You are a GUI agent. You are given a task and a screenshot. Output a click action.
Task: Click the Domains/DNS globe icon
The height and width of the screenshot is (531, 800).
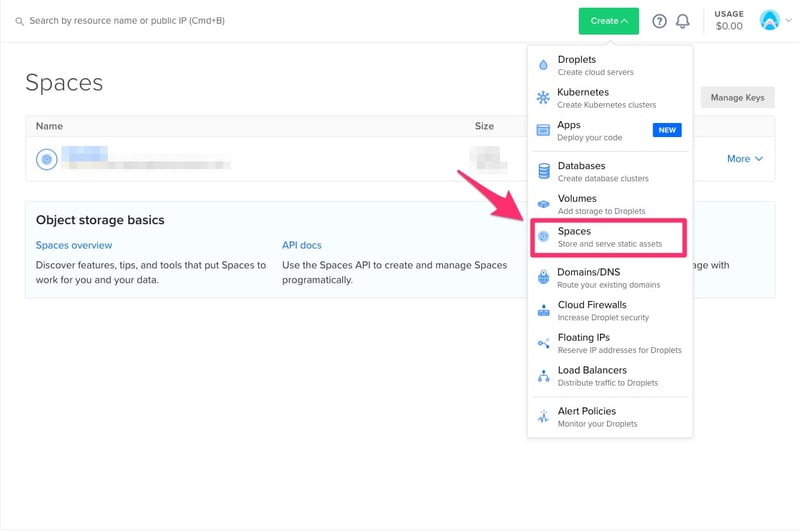(x=543, y=277)
